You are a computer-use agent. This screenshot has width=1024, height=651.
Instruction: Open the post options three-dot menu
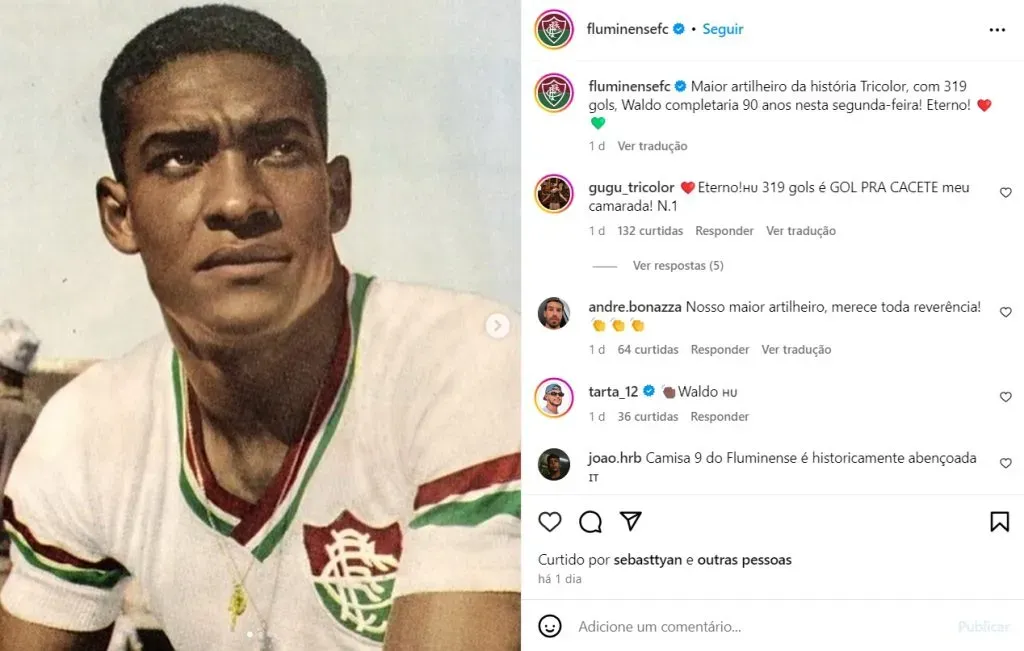point(997,29)
